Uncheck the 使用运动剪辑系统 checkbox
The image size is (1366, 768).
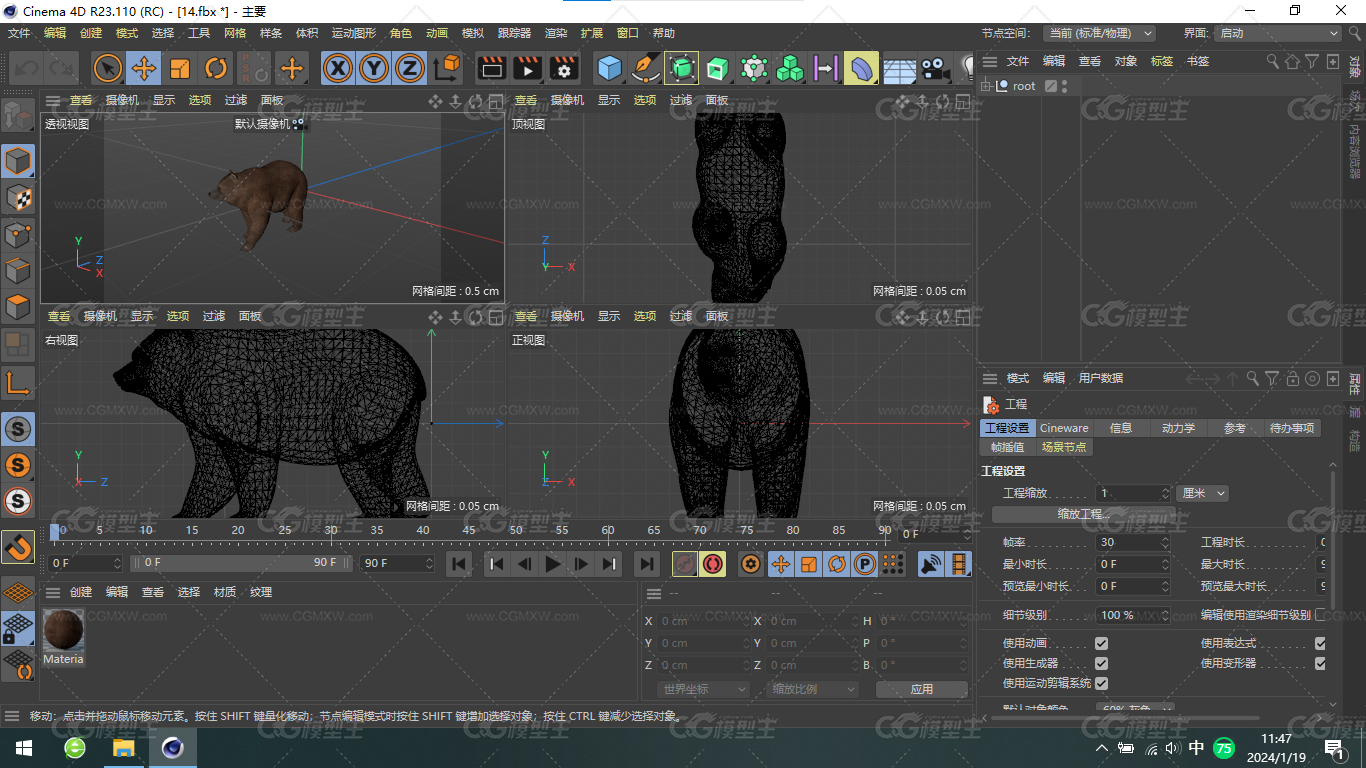[x=1101, y=683]
